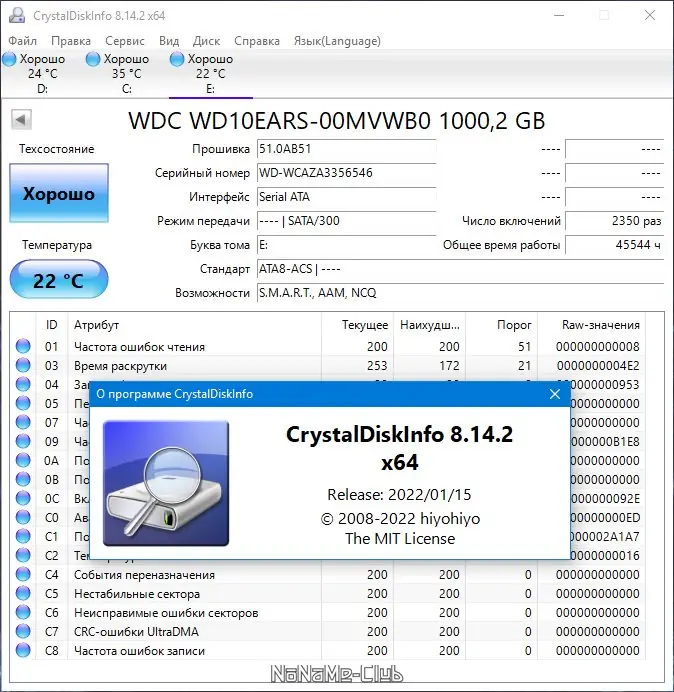This screenshot has width=674, height=692.
Task: Click The MIT License text
Action: 400,538
